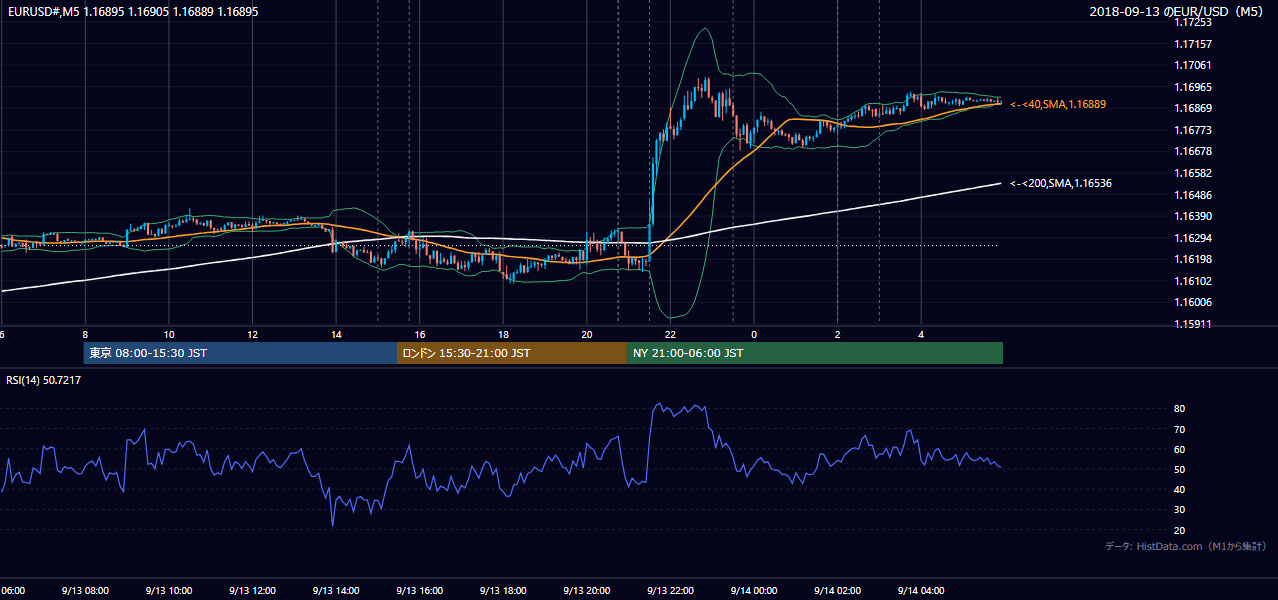Click price level 1.16869 on the price axis
Image resolution: width=1278 pixels, height=600 pixels.
[1193, 109]
